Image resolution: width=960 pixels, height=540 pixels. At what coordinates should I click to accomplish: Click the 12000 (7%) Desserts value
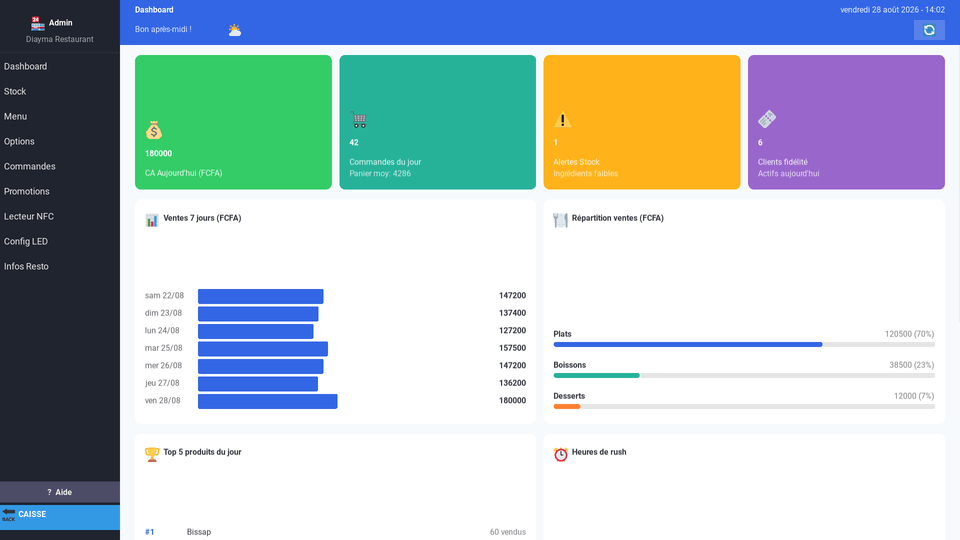click(x=914, y=396)
